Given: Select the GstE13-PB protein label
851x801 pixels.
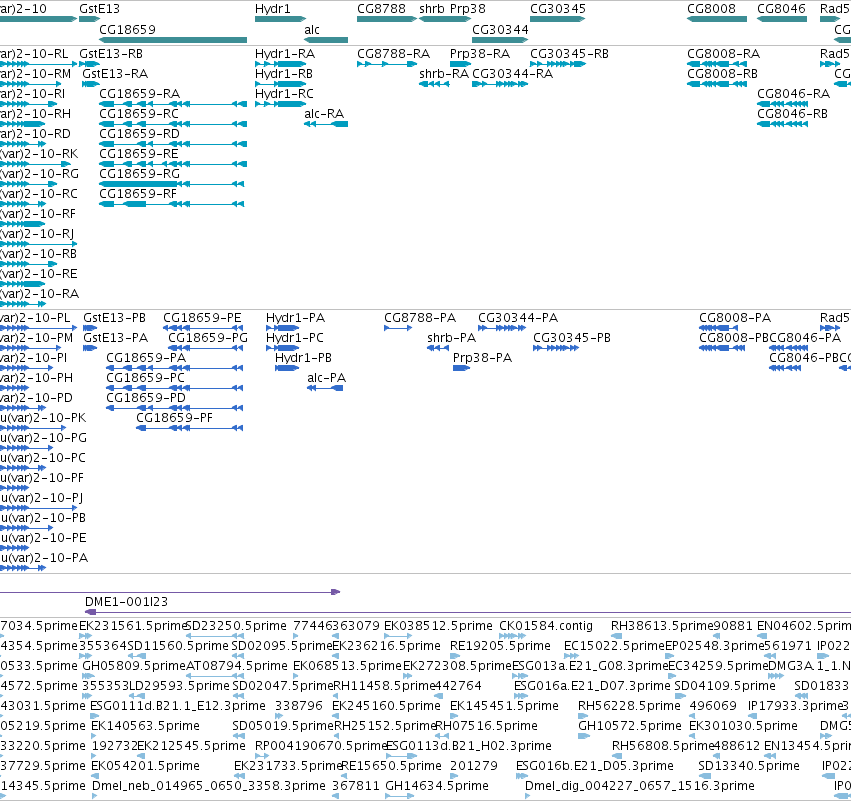Looking at the screenshot, I should pos(115,317).
